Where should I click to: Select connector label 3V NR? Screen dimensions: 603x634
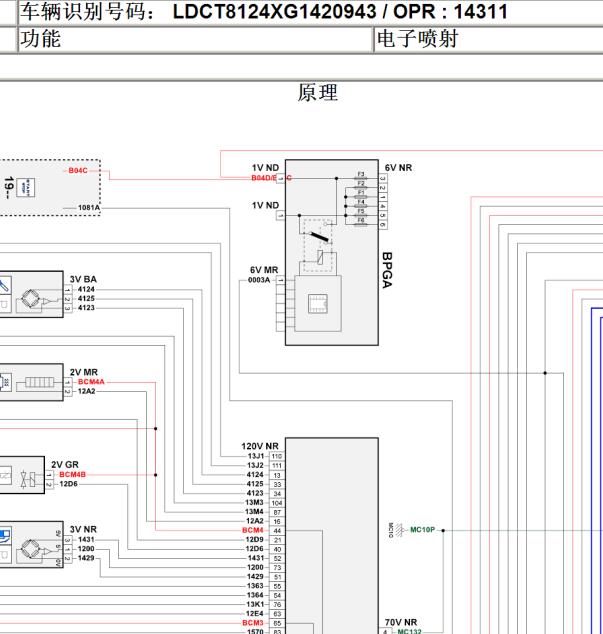[83, 530]
